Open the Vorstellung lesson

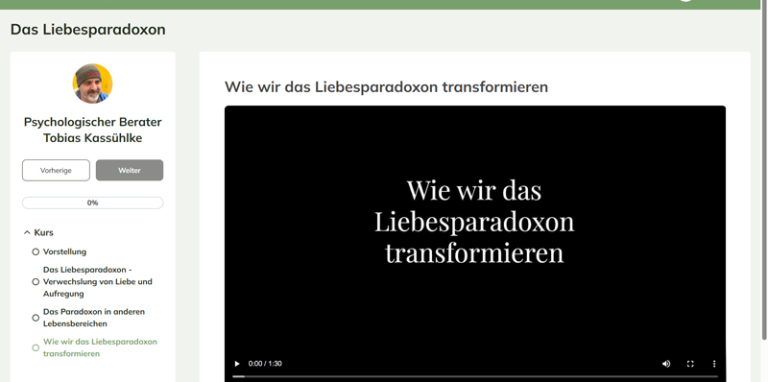pos(65,252)
